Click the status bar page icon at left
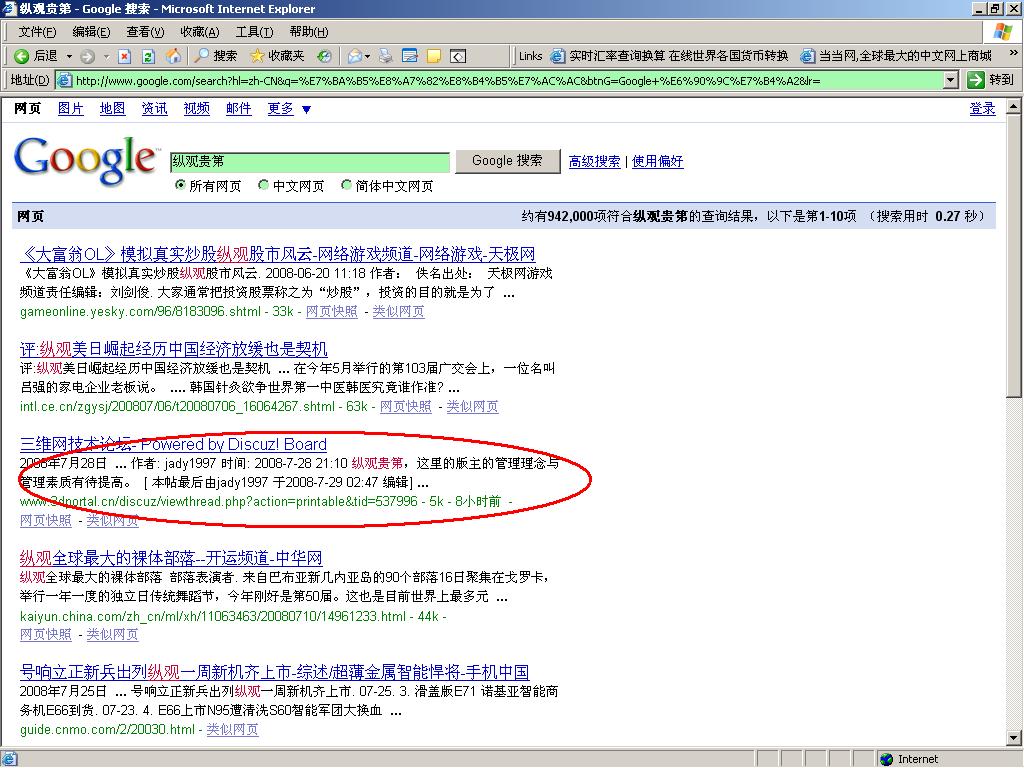This screenshot has height=768, width=1024. (9, 759)
